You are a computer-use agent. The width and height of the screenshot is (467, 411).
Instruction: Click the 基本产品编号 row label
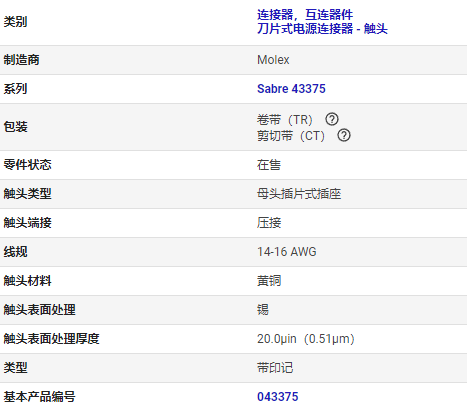click(39, 397)
